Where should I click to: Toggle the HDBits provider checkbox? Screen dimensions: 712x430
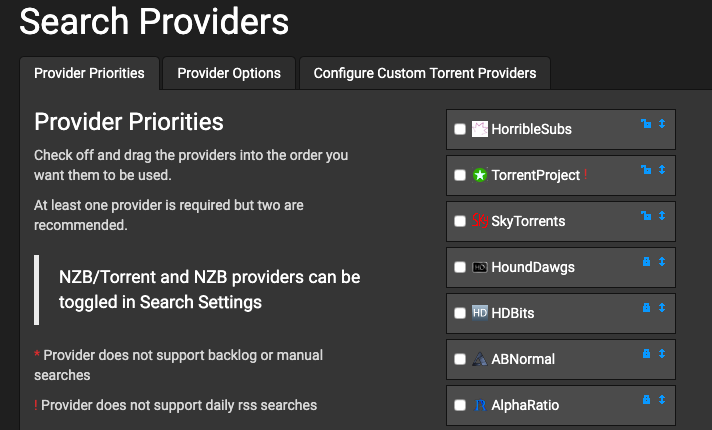(460, 313)
